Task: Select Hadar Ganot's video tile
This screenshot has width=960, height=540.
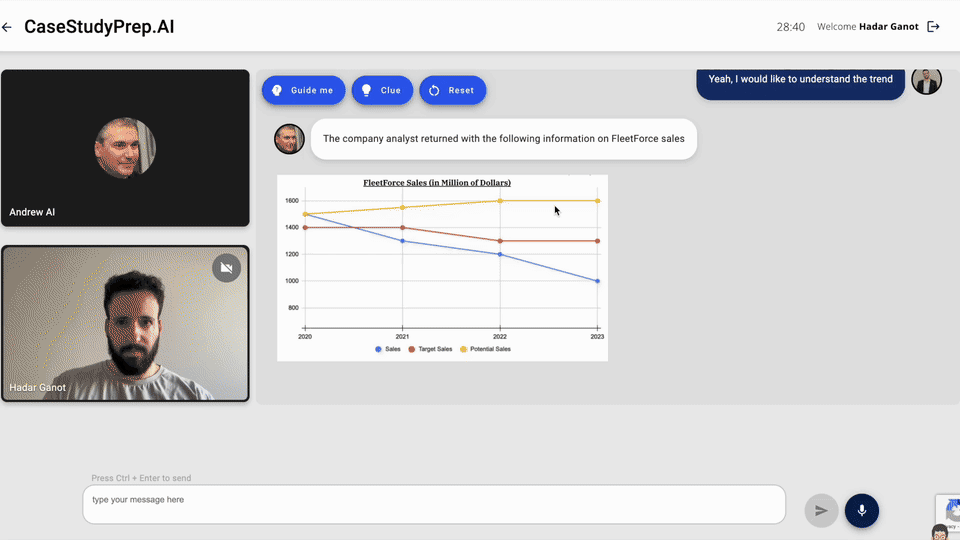Action: [125, 324]
